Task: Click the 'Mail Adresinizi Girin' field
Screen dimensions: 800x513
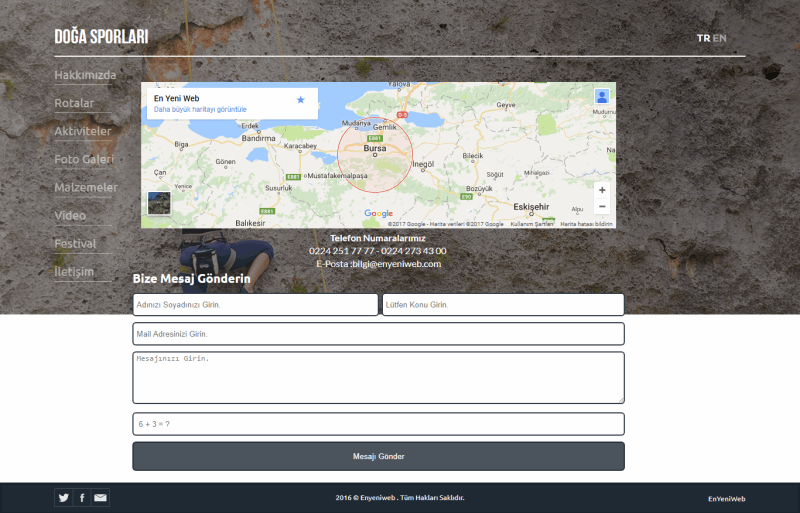Action: pyautogui.click(x=379, y=334)
